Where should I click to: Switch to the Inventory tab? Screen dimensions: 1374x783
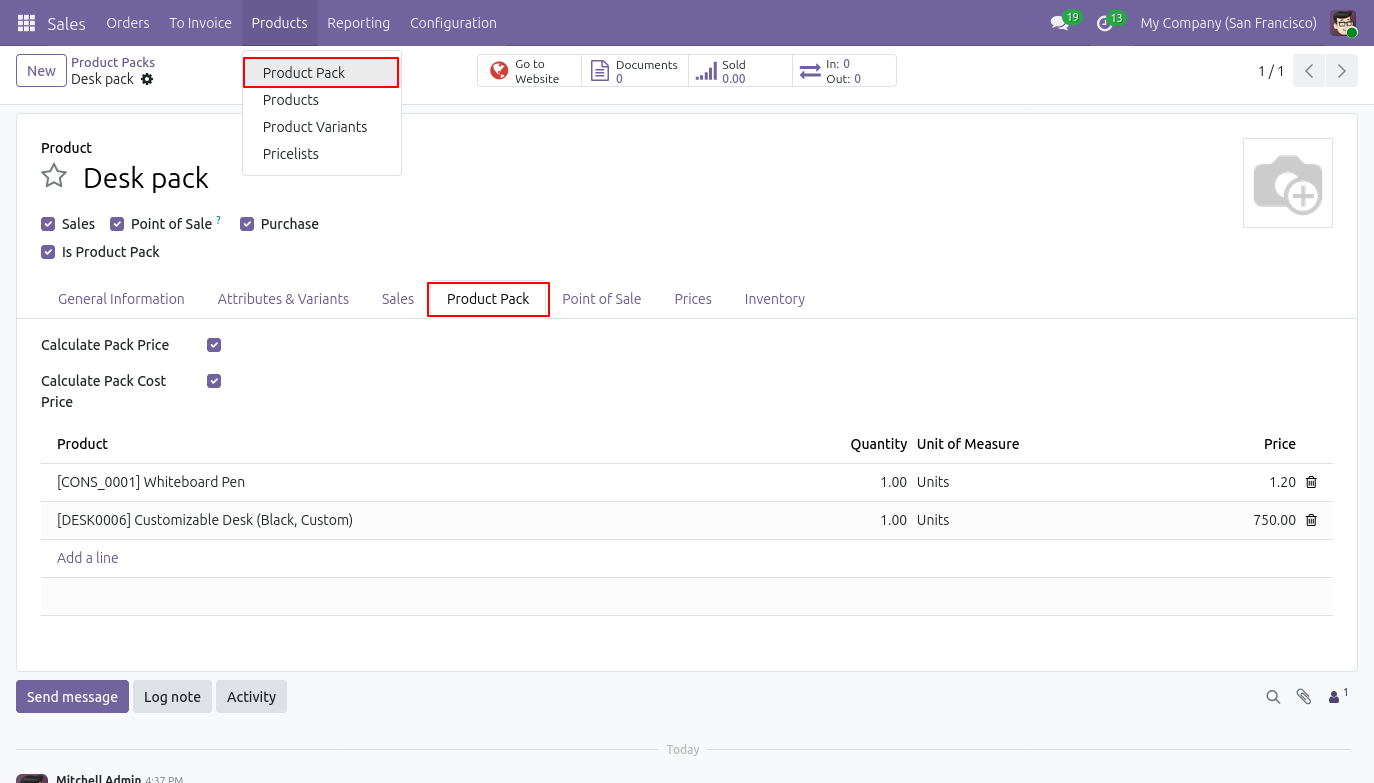coord(774,299)
